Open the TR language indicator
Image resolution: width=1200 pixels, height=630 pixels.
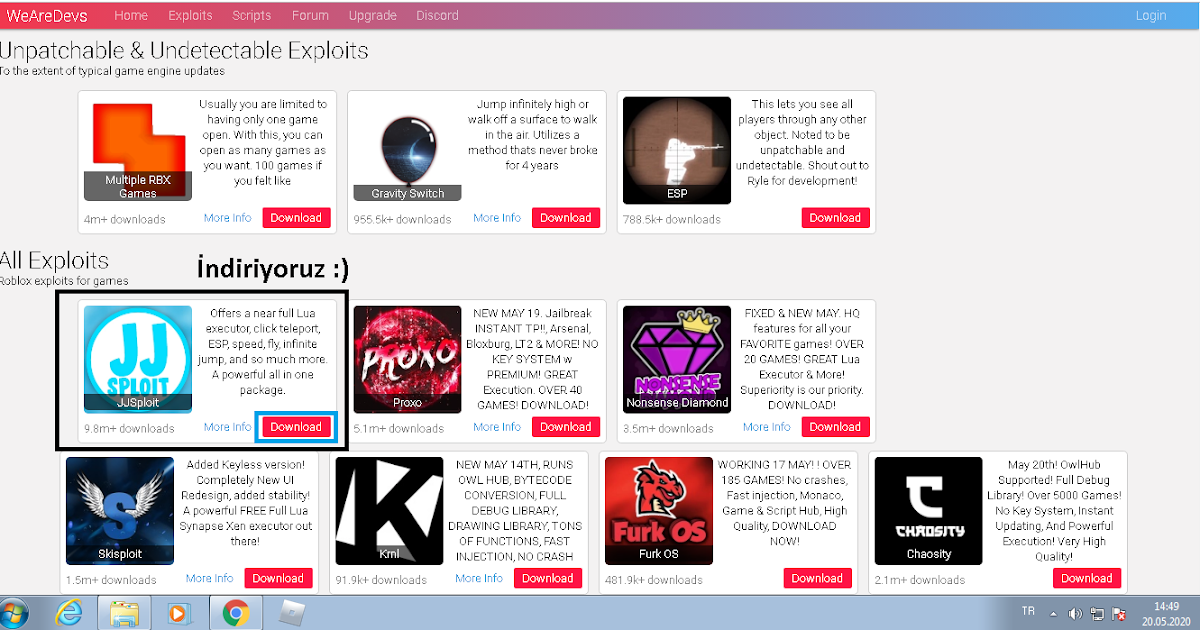tap(1029, 611)
